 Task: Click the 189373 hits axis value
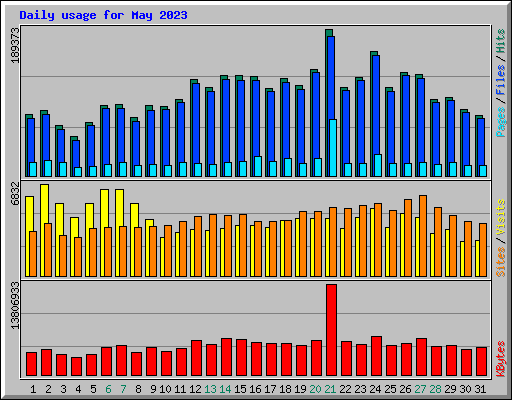(15, 45)
